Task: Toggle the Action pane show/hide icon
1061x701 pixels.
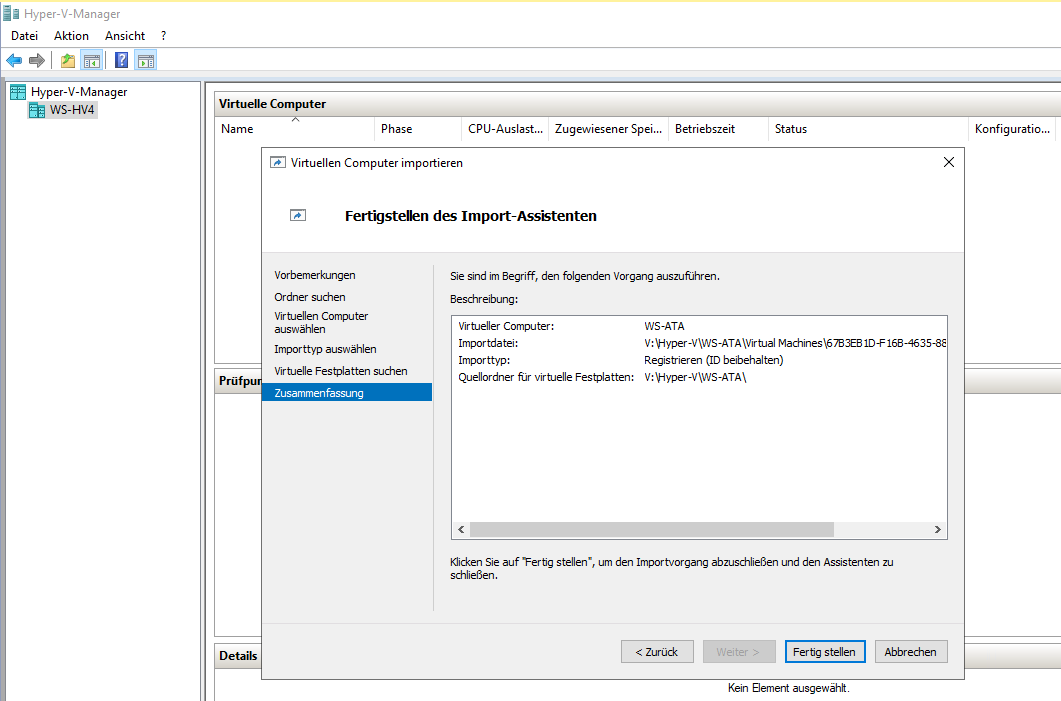Action: 145,61
